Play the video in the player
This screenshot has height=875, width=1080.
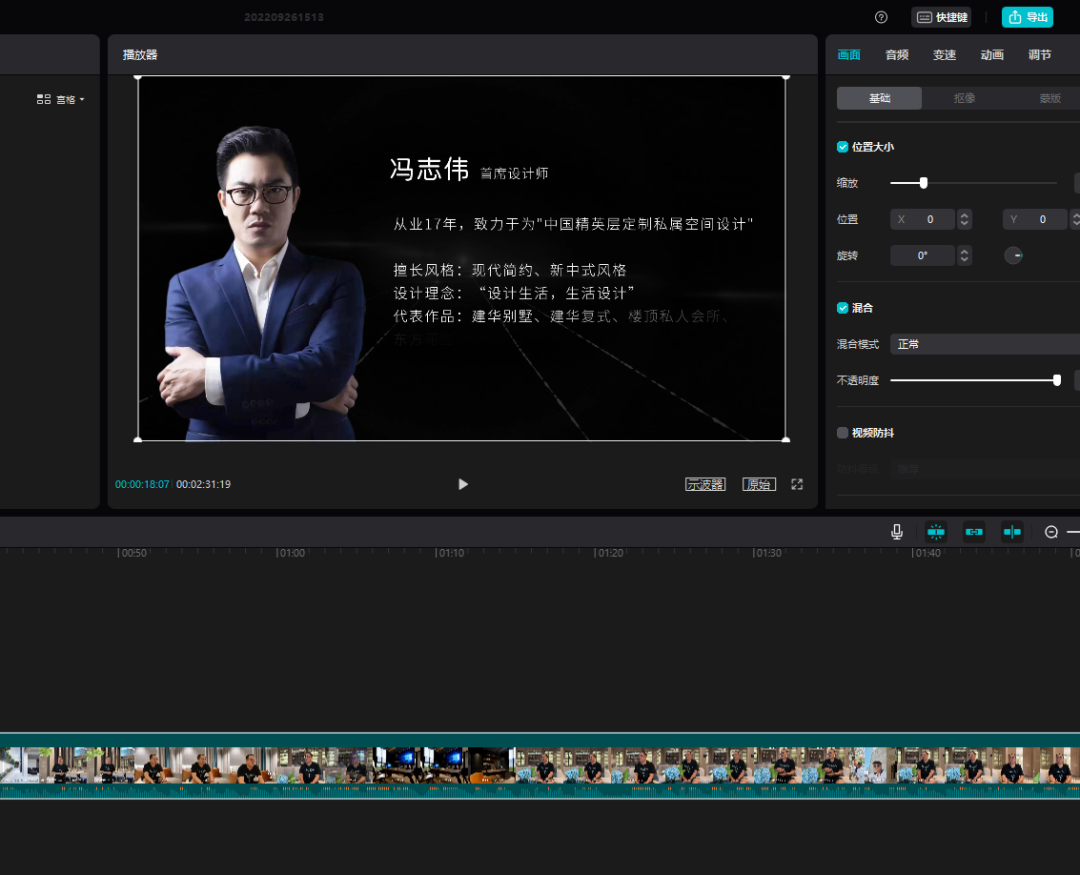click(x=463, y=484)
